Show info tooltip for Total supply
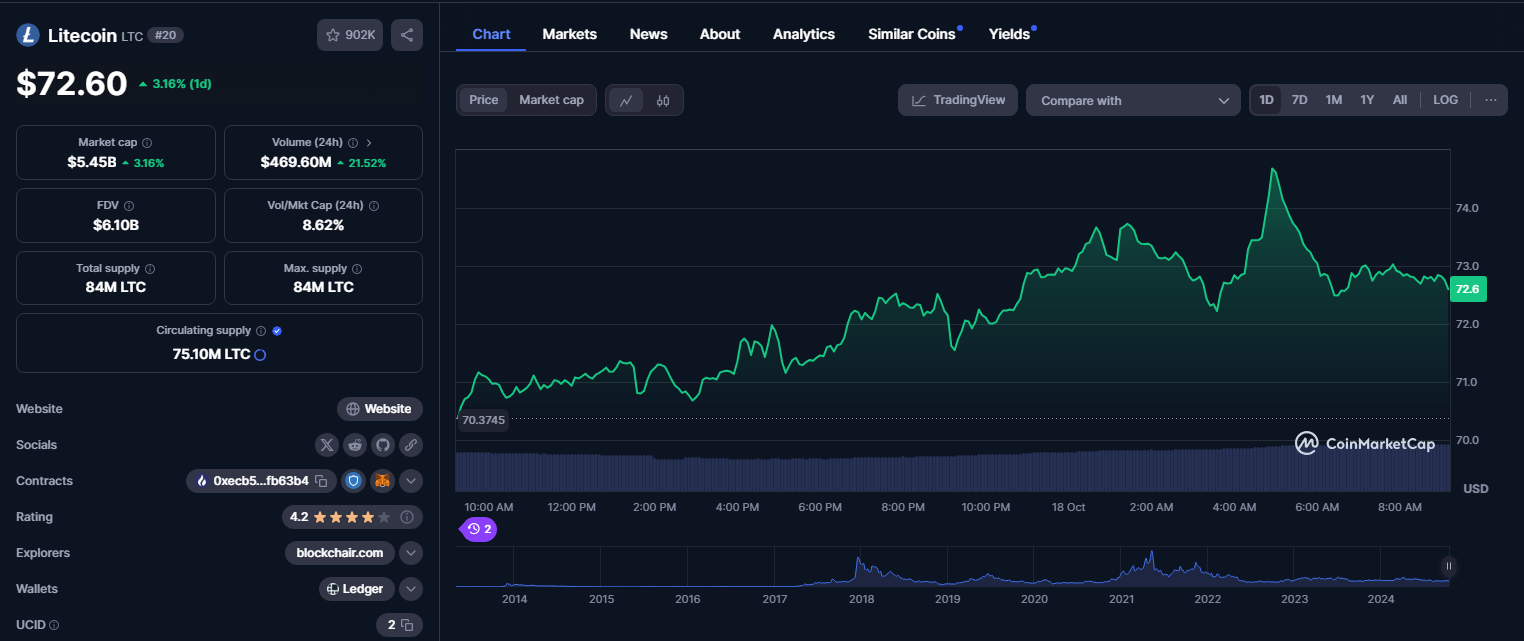 tap(150, 269)
